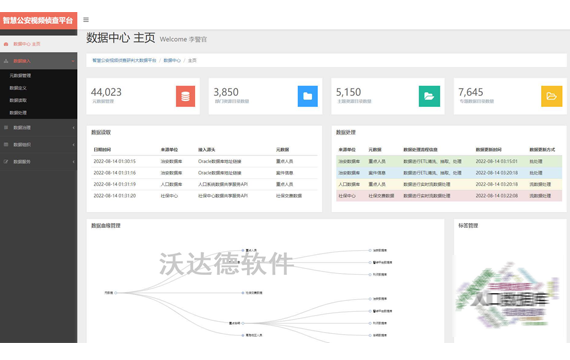
Task: Click the yellow folder icon on 7,645 card
Action: click(551, 96)
